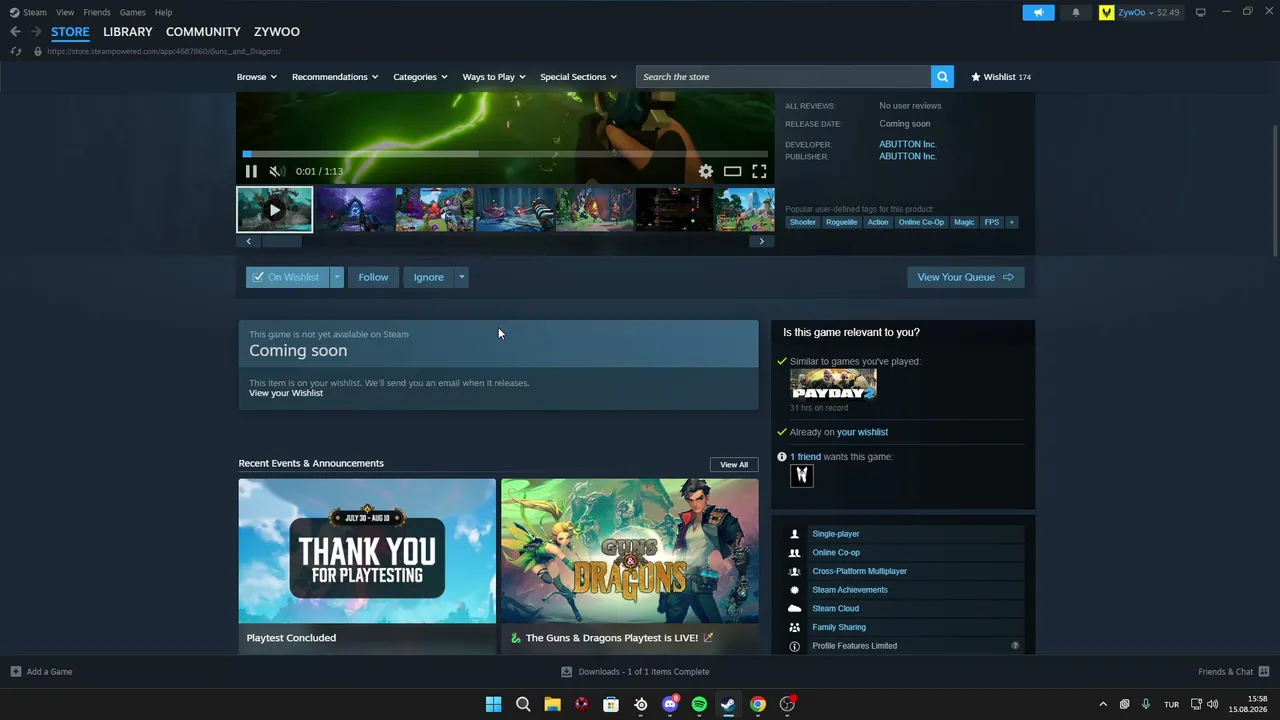Open the Wishlist 174 link
The width and height of the screenshot is (1280, 720).
(1001, 77)
